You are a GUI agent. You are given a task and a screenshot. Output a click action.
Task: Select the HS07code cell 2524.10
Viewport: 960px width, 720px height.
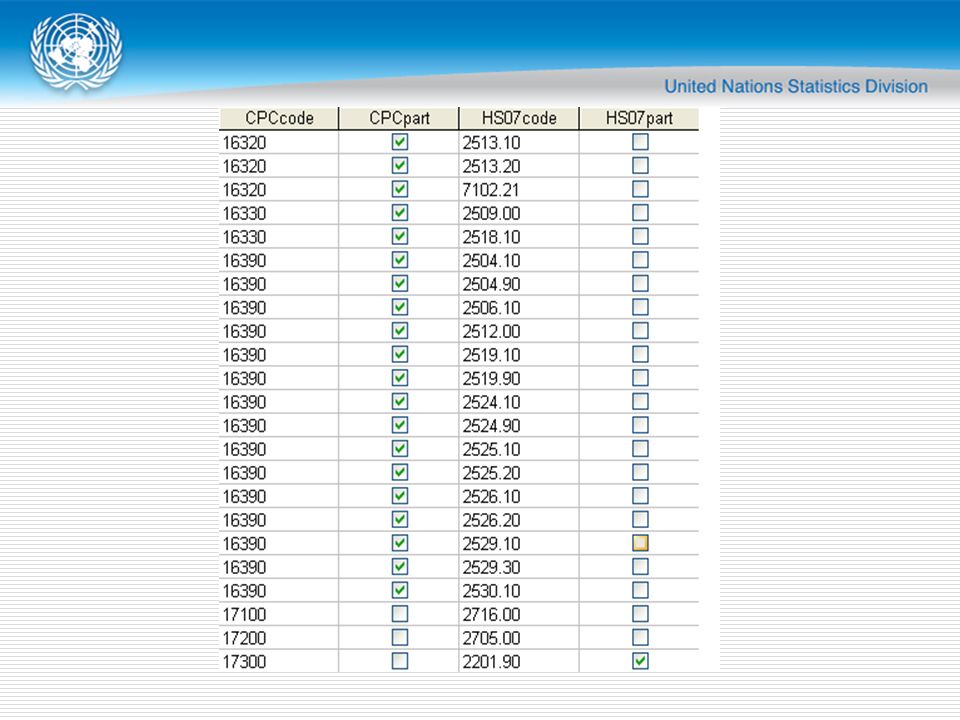519,402
